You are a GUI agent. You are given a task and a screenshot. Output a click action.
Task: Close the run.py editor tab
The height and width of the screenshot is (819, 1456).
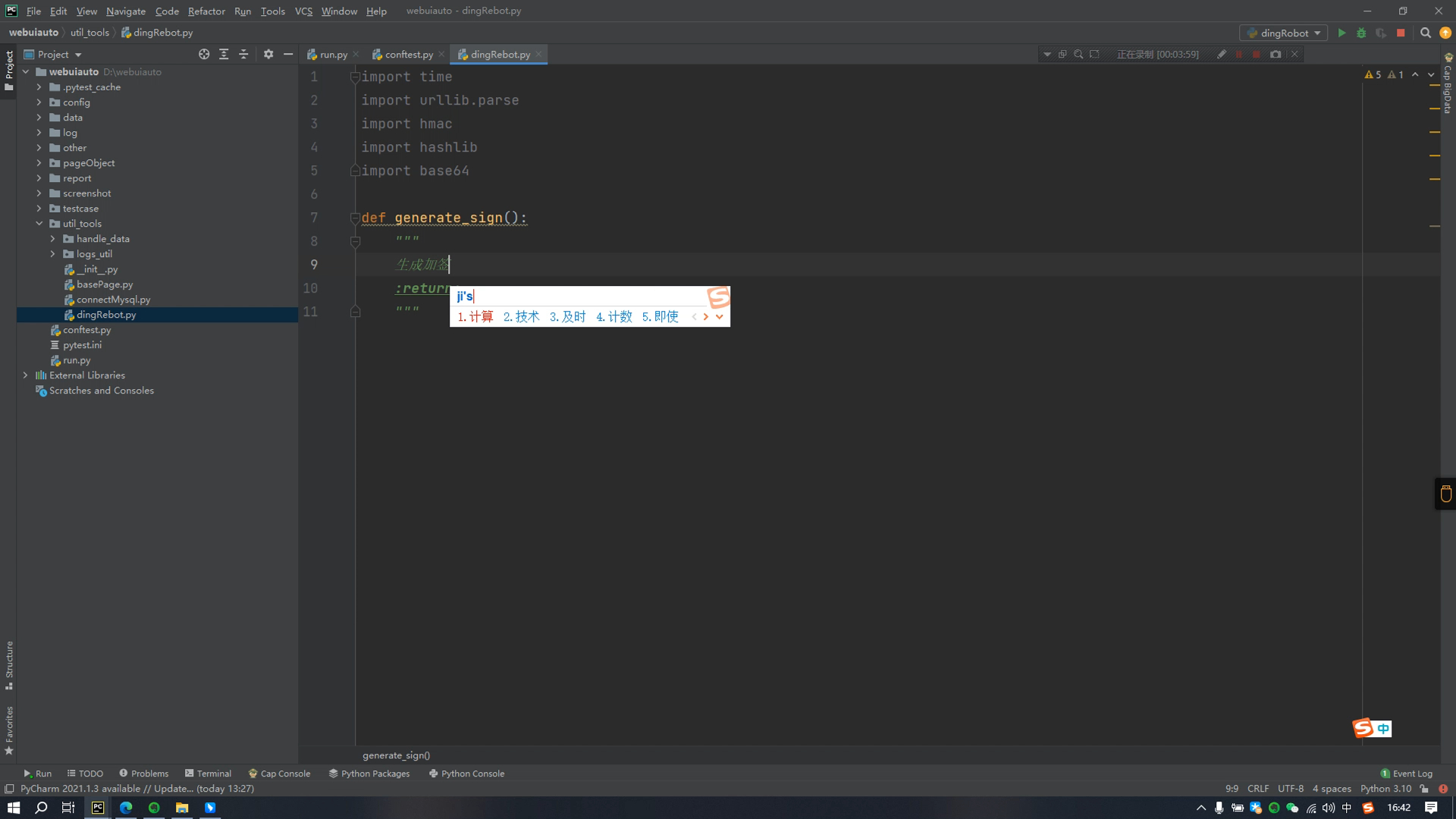tap(356, 55)
